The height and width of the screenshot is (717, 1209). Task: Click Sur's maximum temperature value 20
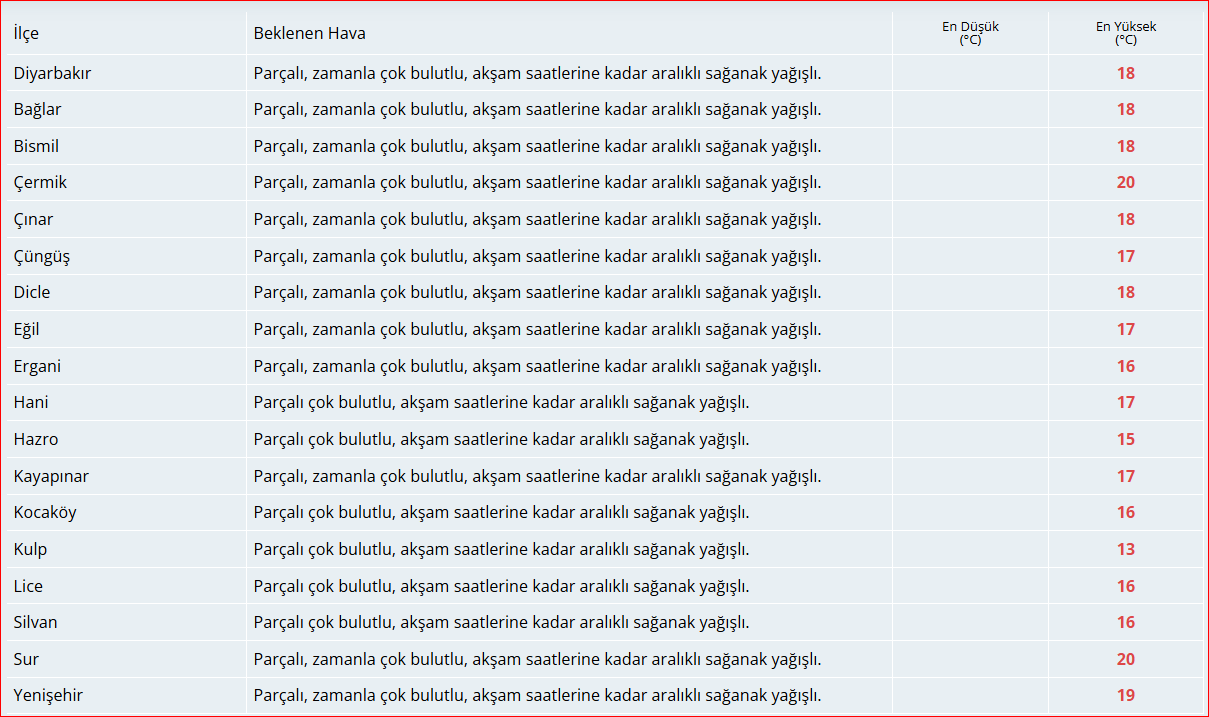(1126, 659)
